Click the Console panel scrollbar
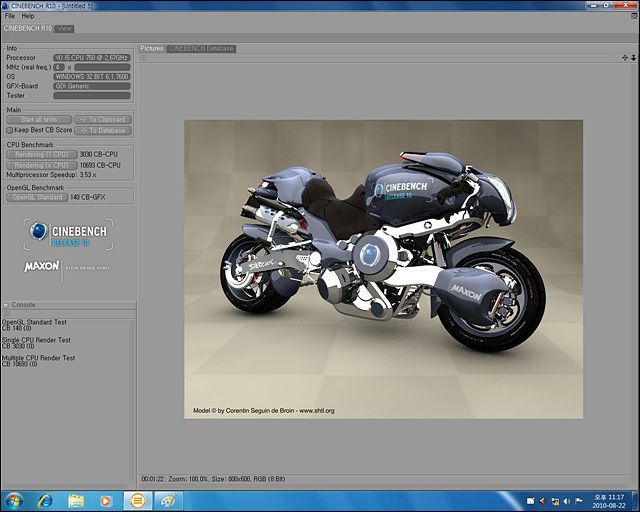 click(133, 402)
